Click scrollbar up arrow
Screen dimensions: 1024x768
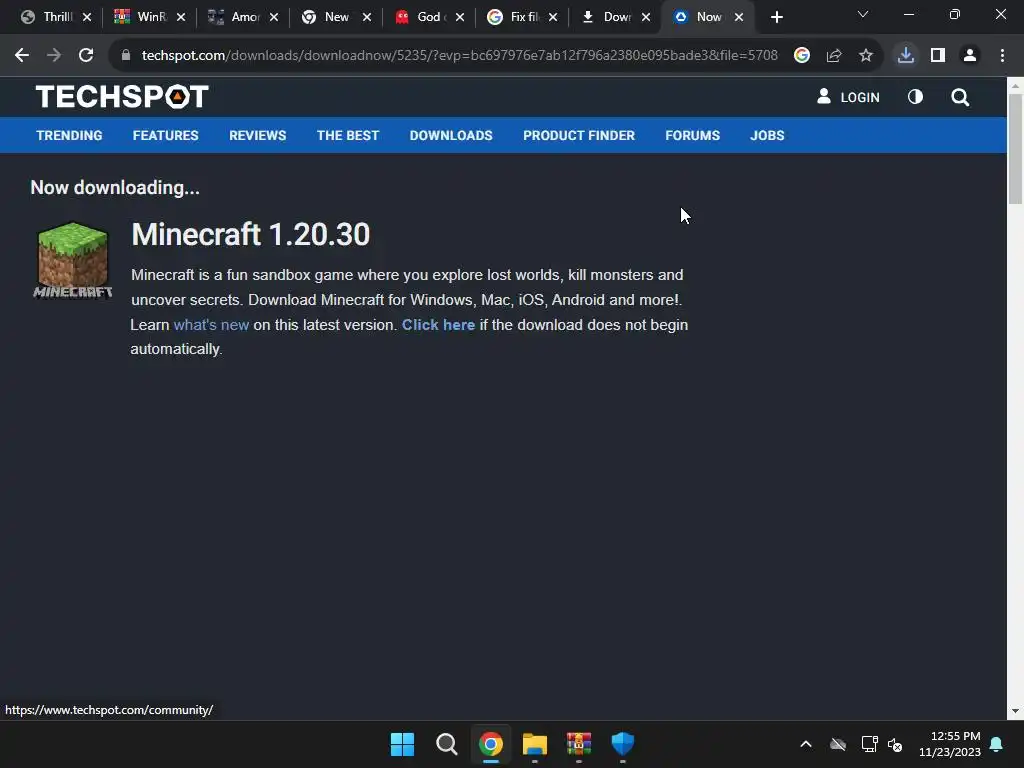[1015, 86]
